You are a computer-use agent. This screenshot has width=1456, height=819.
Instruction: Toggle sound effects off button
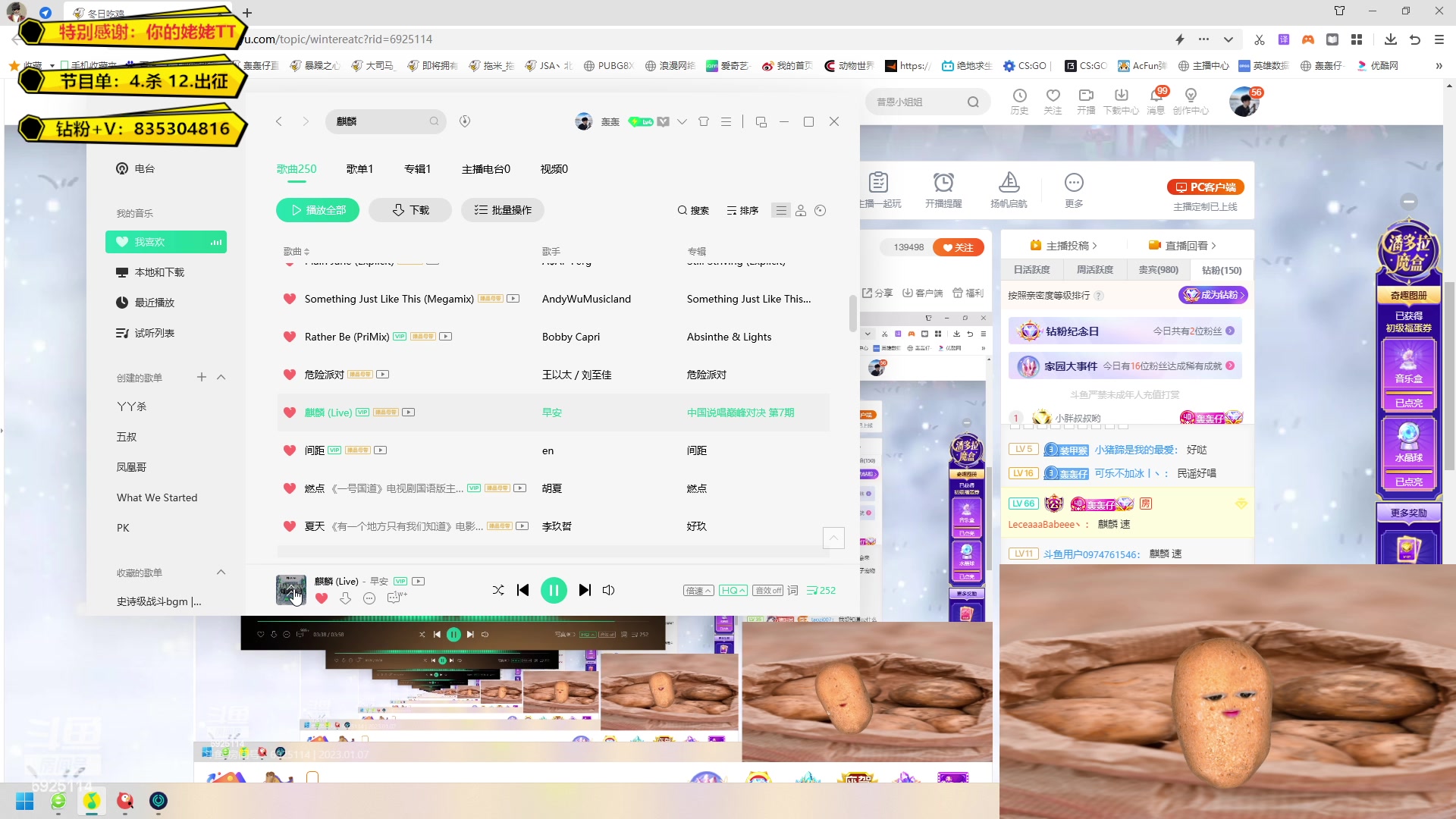click(x=767, y=590)
